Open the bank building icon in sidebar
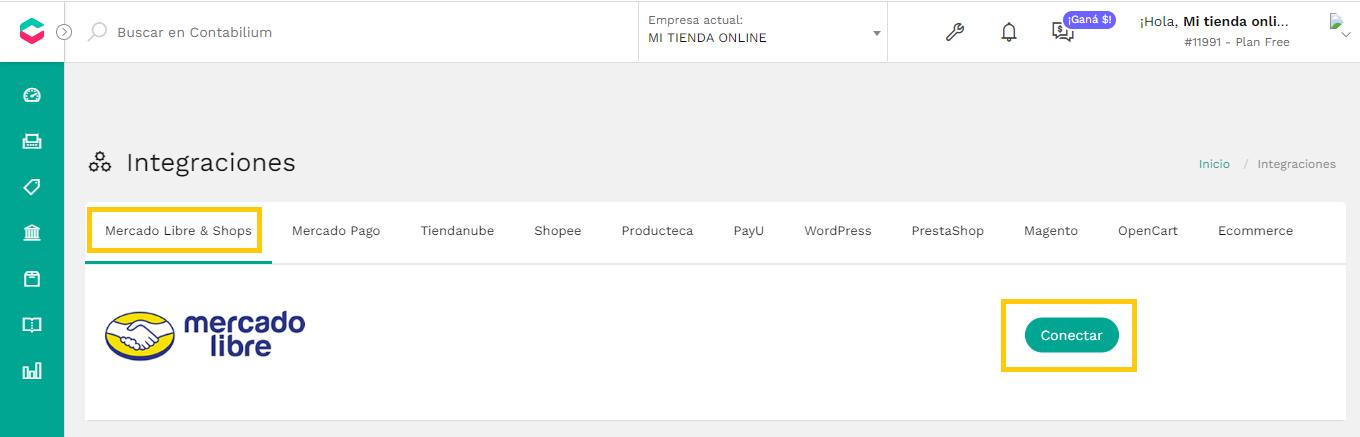Image resolution: width=1360 pixels, height=437 pixels. point(32,233)
